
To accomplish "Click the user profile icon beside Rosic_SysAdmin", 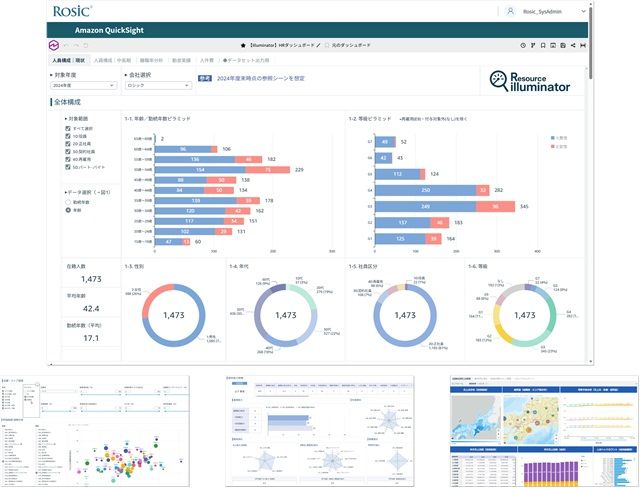I will tap(513, 11).
